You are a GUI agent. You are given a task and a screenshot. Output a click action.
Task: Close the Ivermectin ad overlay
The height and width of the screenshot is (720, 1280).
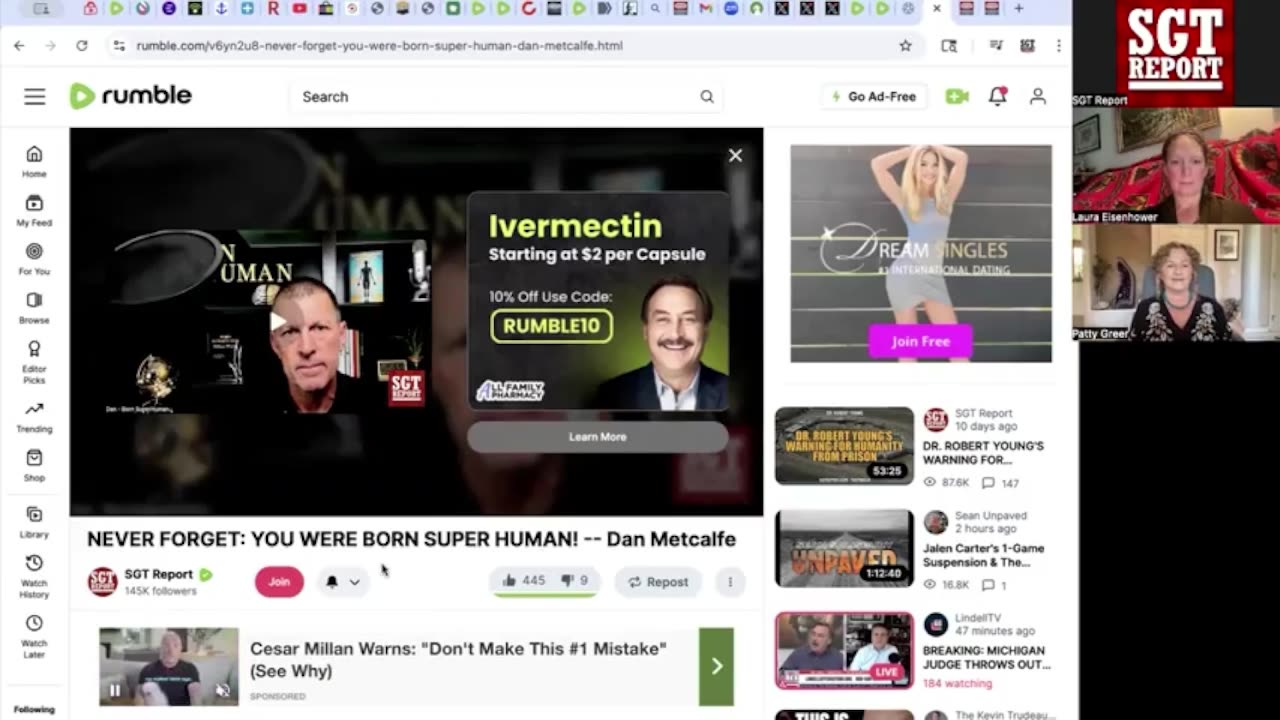(x=735, y=155)
